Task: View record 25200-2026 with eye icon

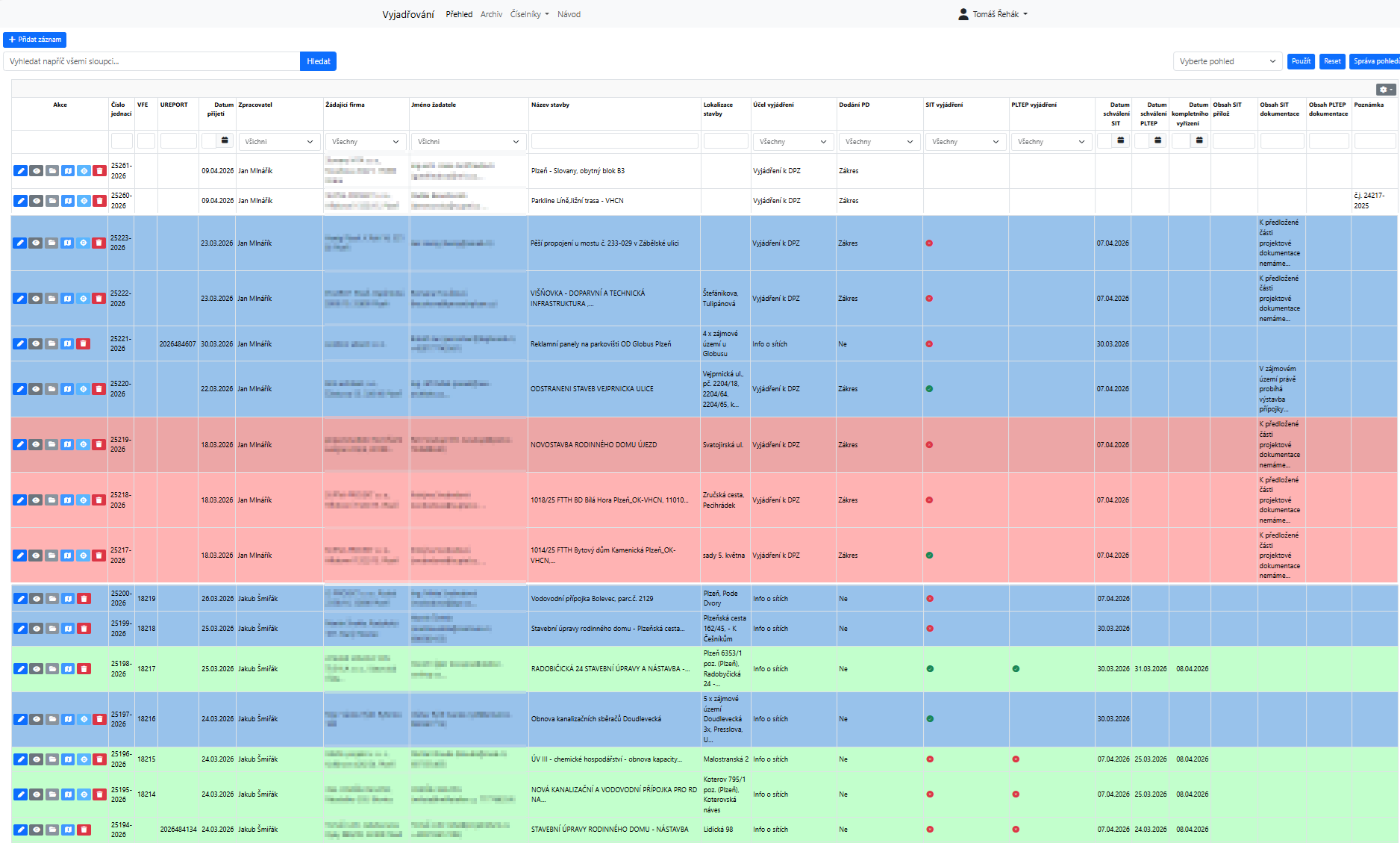Action: click(x=36, y=599)
